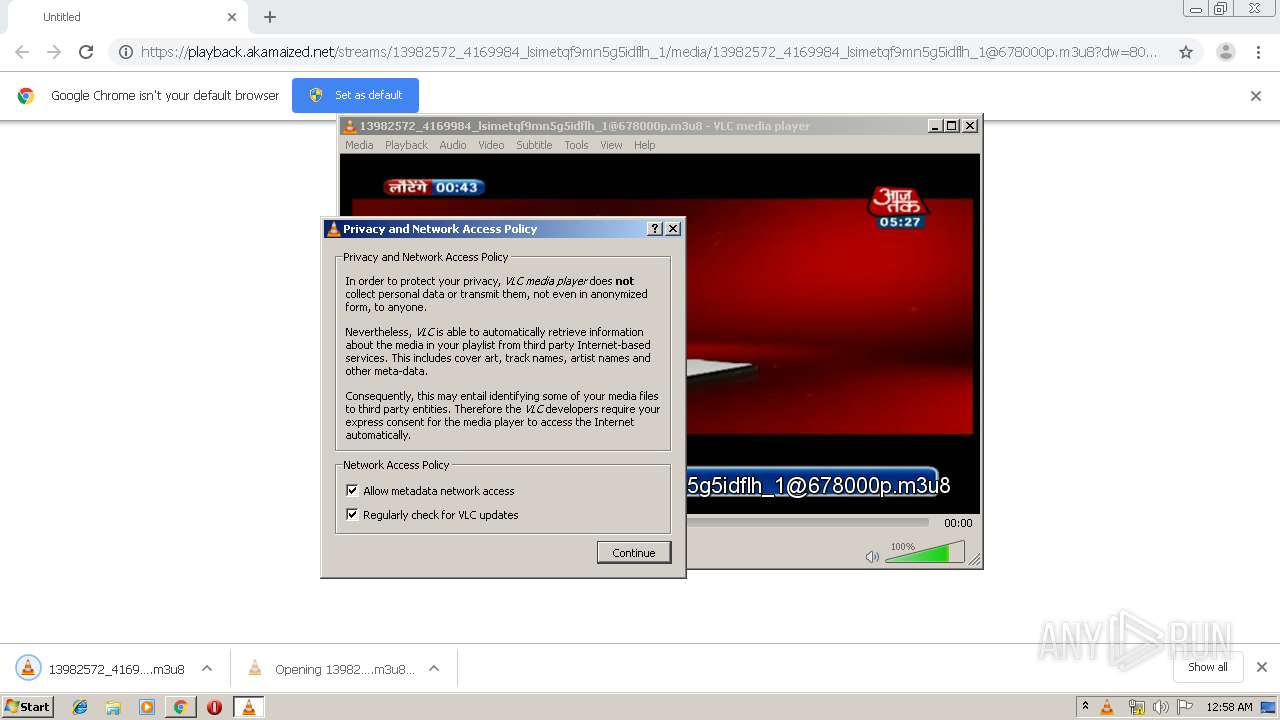Viewport: 1280px width, 720px height.
Task: Mute audio with VLC speaker icon
Action: click(x=872, y=556)
